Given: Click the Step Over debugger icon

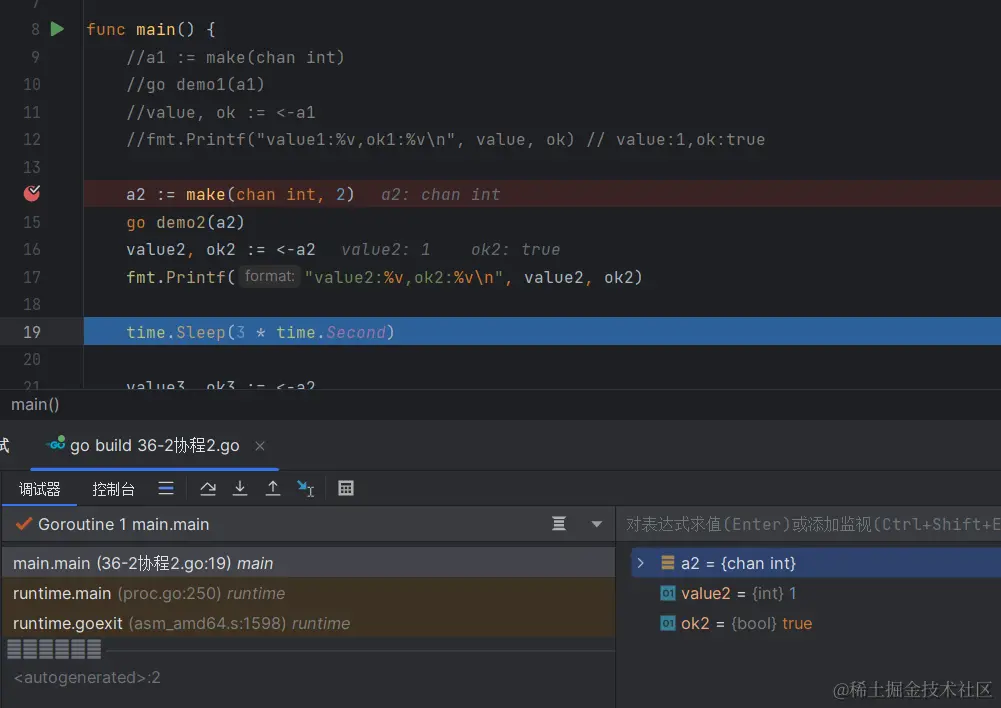Looking at the screenshot, I should tap(208, 488).
